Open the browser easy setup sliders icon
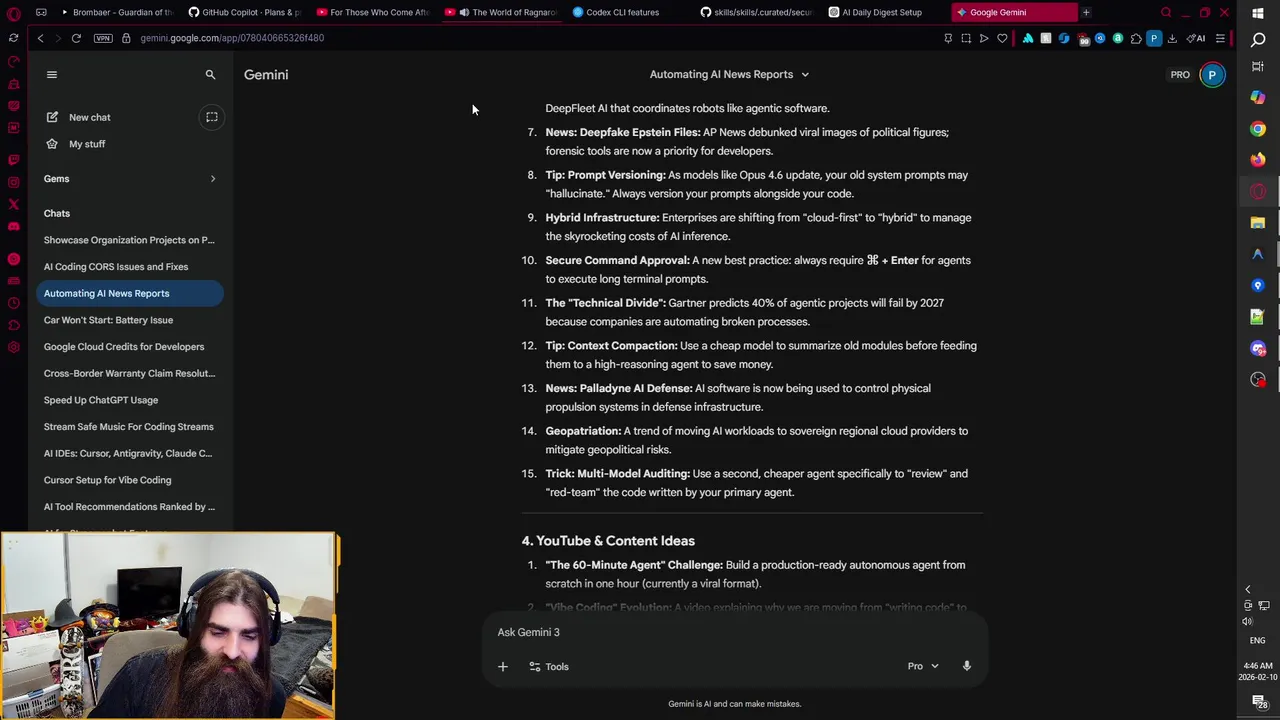1280x720 pixels. coord(1220,38)
